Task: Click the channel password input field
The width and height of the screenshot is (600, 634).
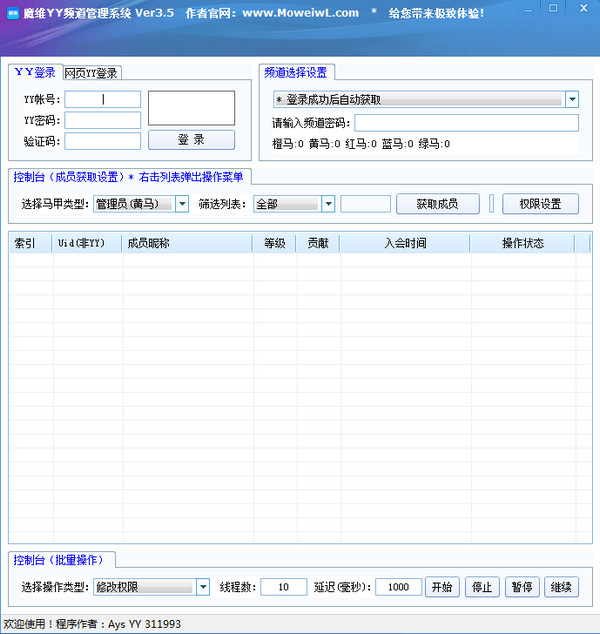Action: coord(466,123)
